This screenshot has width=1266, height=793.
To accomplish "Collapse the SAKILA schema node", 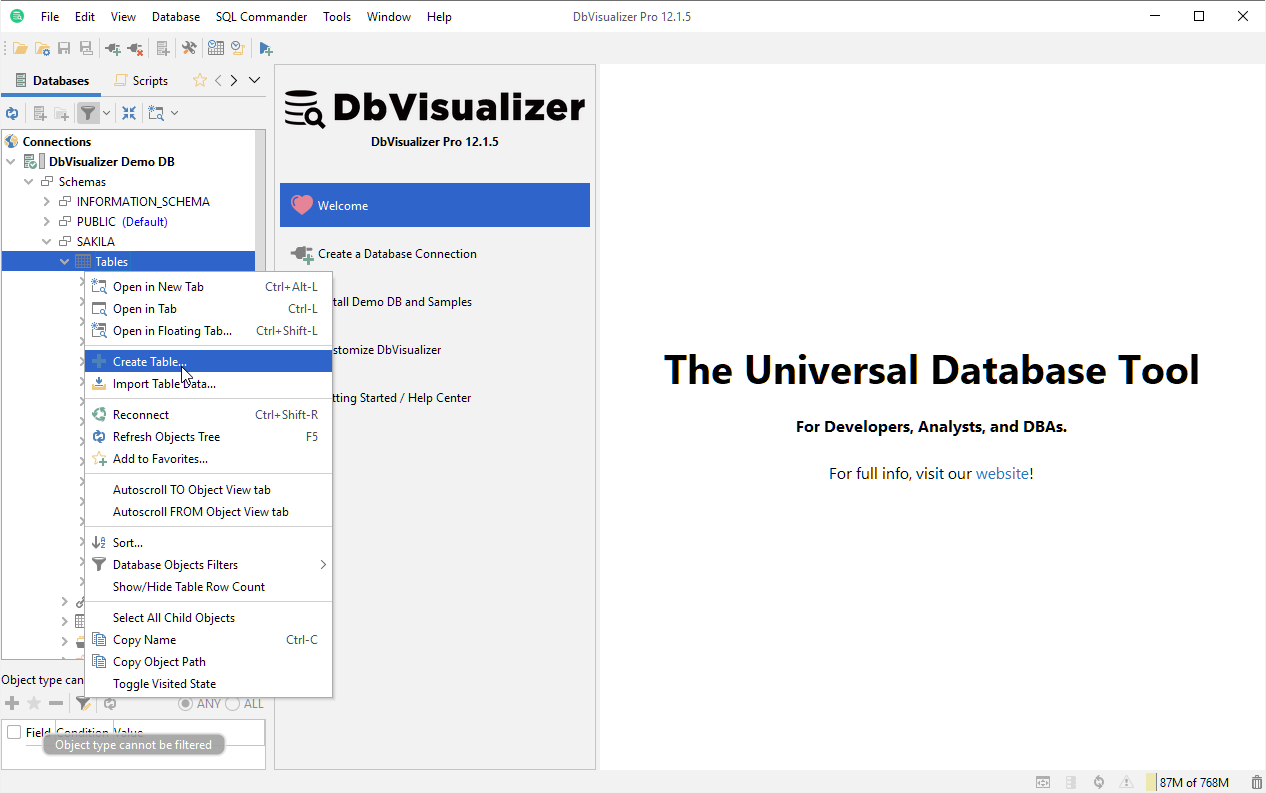I will pyautogui.click(x=46, y=242).
